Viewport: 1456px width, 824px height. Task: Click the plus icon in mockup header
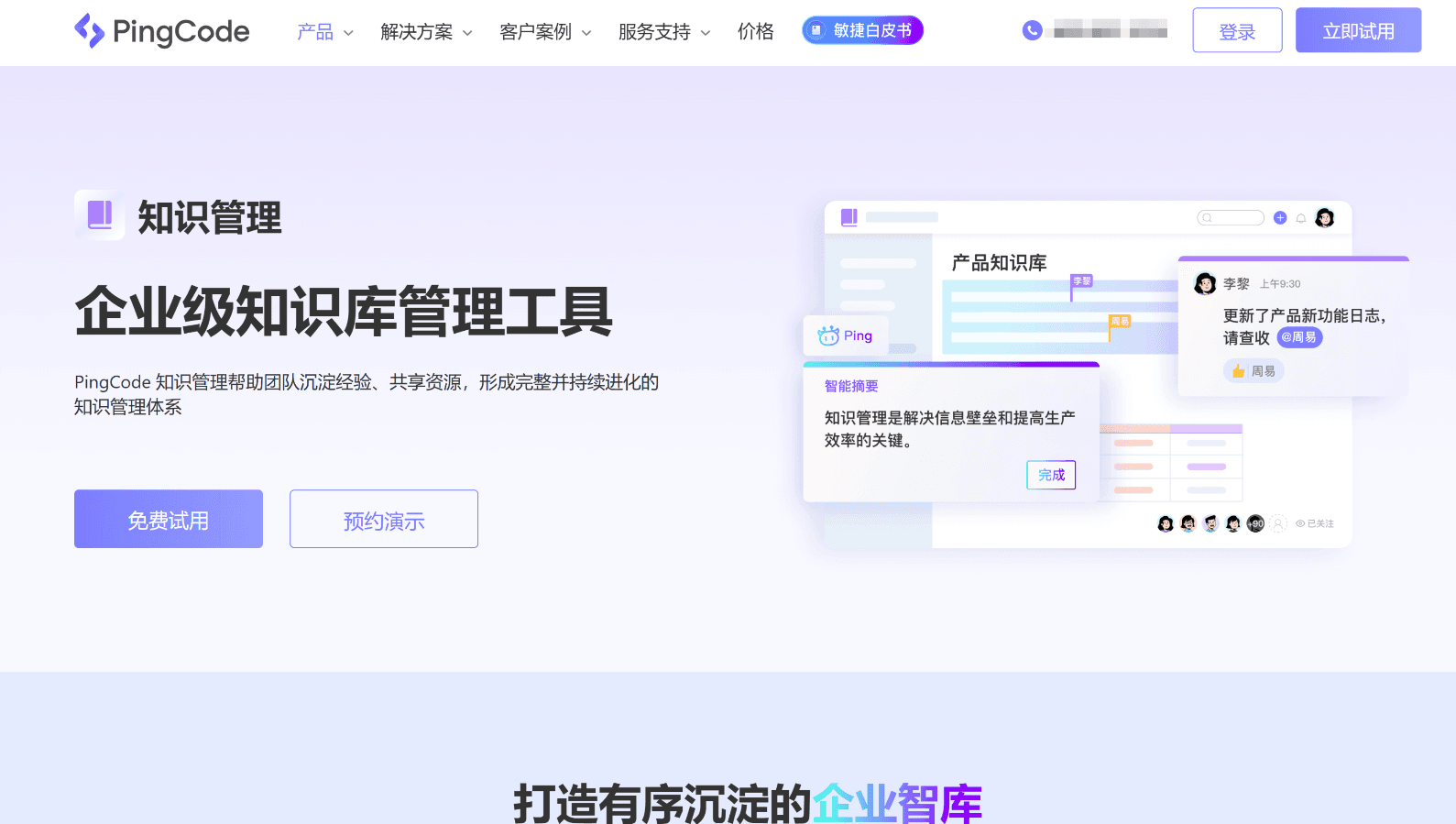1280,217
